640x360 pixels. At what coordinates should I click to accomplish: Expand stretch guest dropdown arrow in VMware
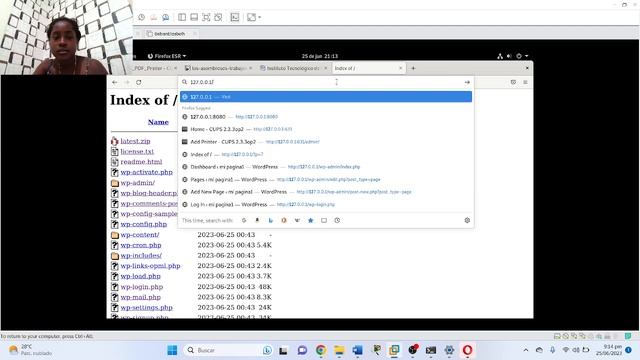(260, 18)
